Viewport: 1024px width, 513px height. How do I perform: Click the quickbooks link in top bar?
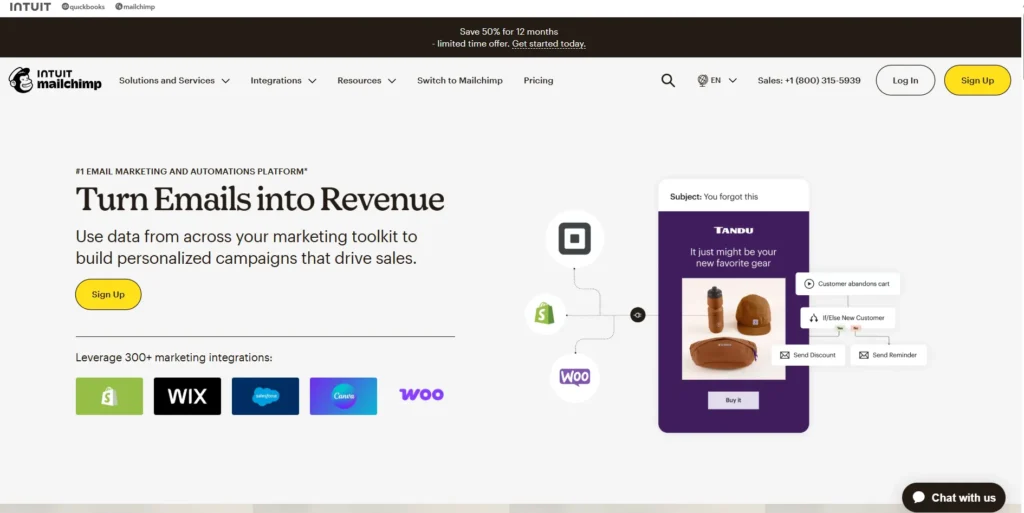point(83,7)
